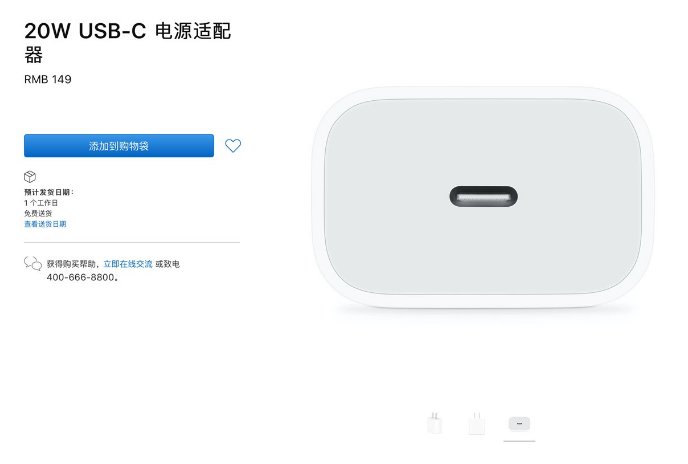Click the 预计发货日期 label
This screenshot has height=464, width=688.
tap(49, 192)
